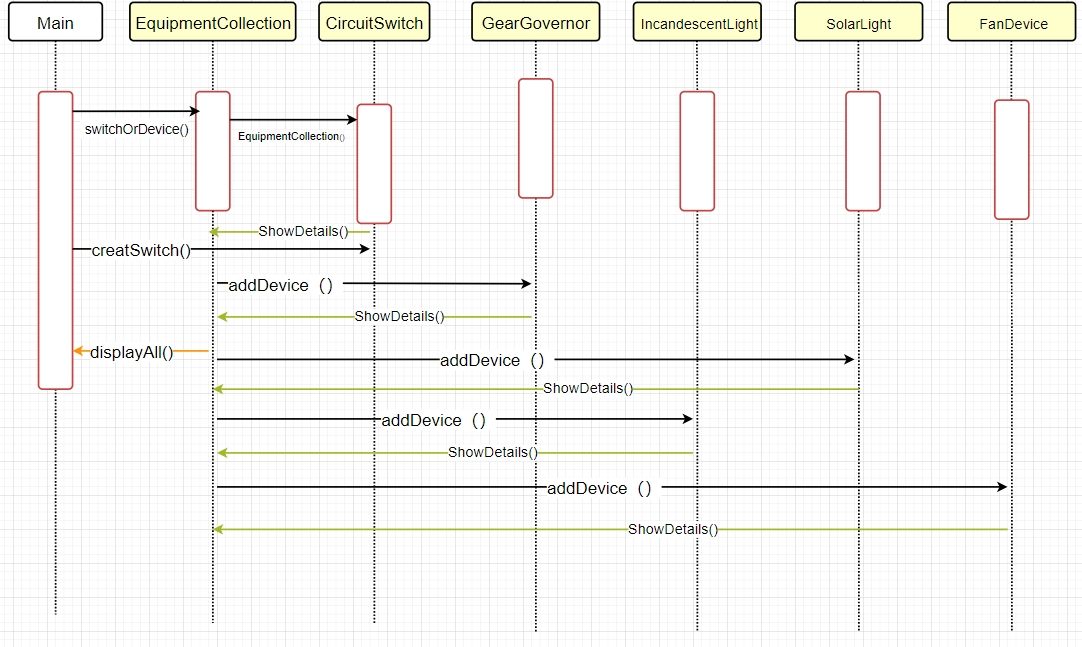Click the addDevice () label toward GearGovernor

pos(281,286)
